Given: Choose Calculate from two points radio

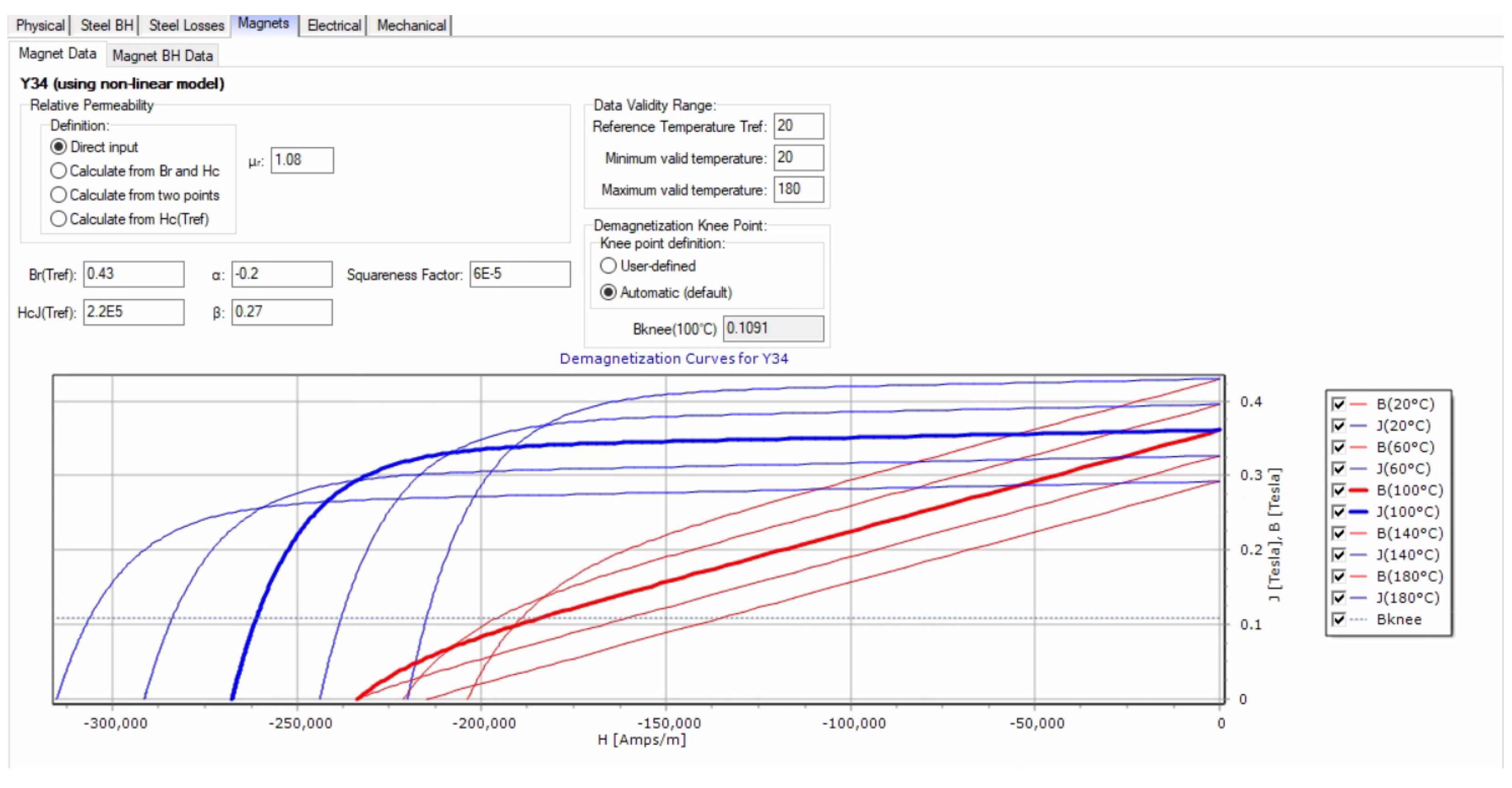Looking at the screenshot, I should [x=58, y=195].
